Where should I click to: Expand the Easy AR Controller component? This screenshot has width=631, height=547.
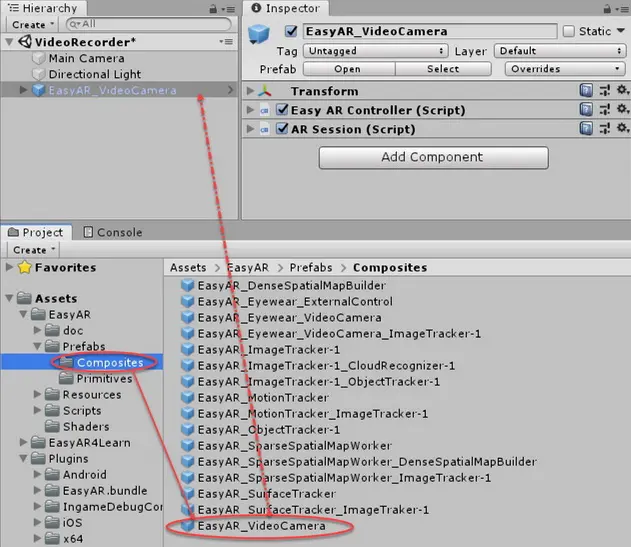(x=250, y=110)
